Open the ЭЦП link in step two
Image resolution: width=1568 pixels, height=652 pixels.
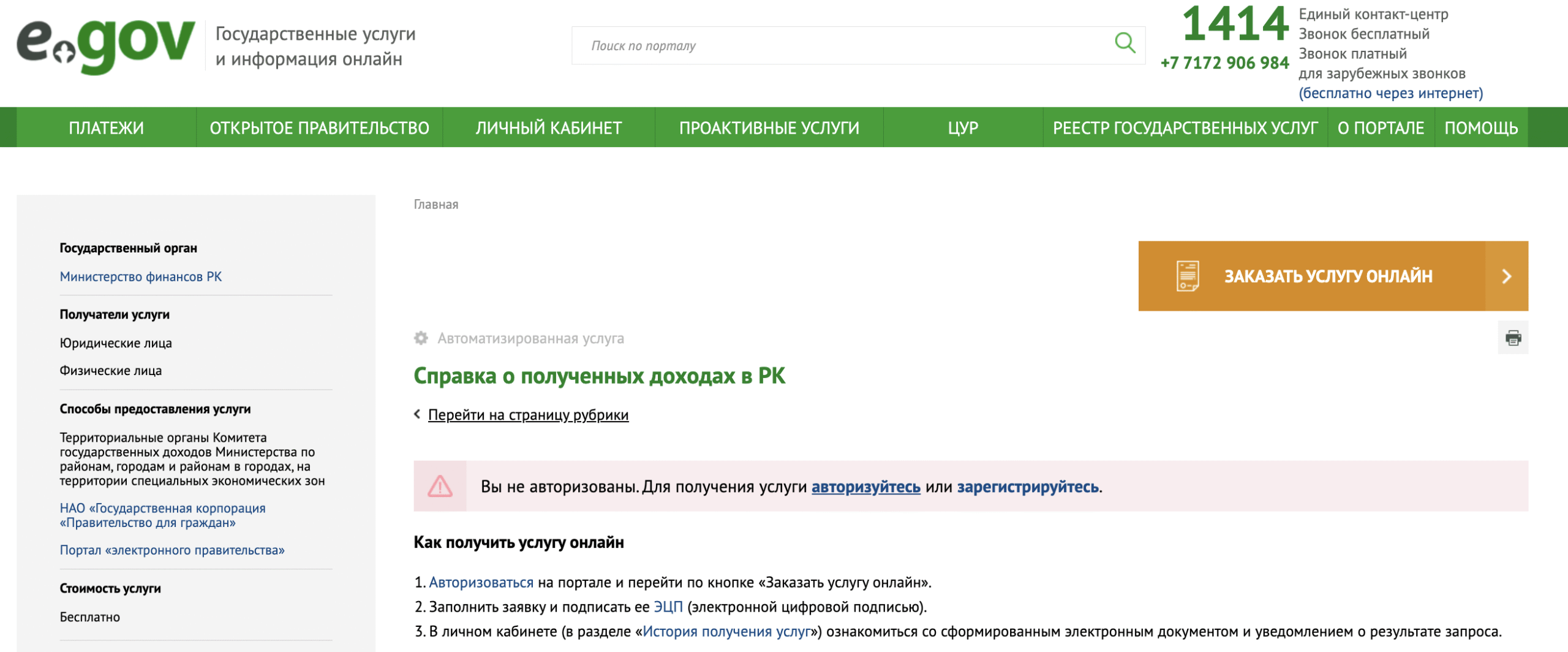pyautogui.click(x=668, y=607)
